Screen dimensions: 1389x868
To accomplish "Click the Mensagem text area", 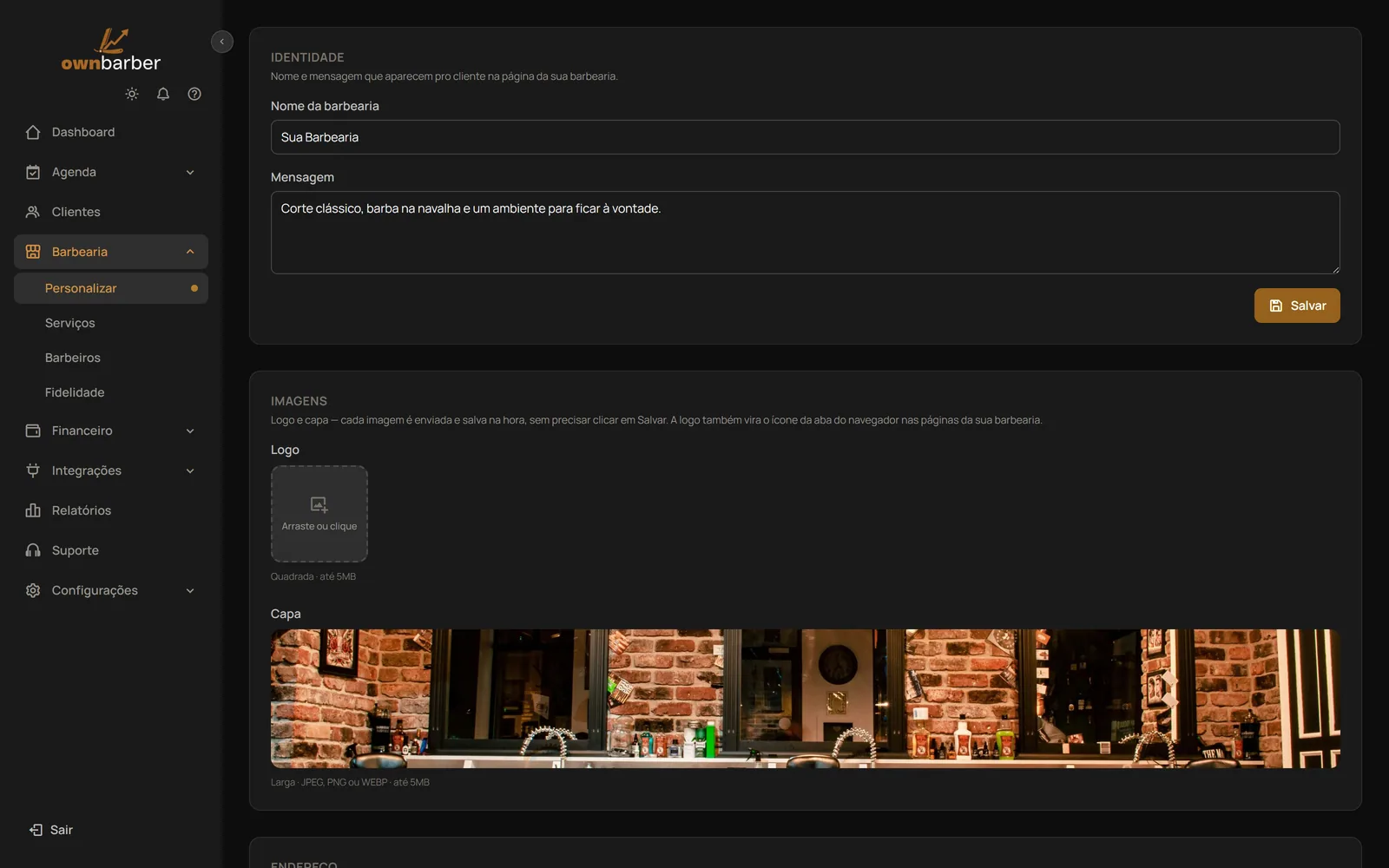I will point(805,233).
